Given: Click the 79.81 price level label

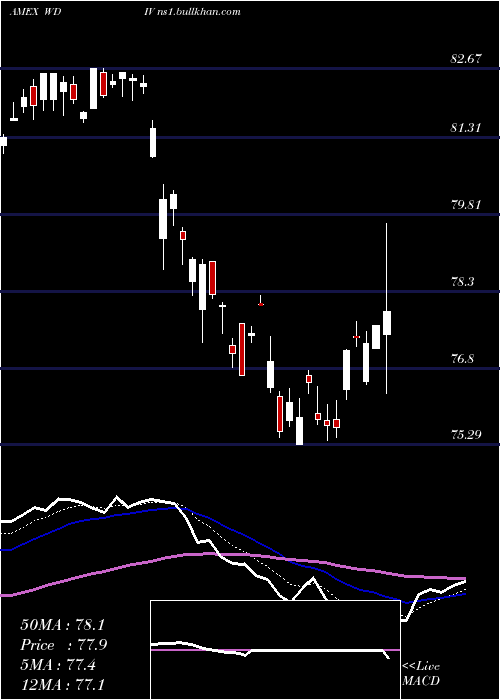Looking at the screenshot, I should click(466, 205).
